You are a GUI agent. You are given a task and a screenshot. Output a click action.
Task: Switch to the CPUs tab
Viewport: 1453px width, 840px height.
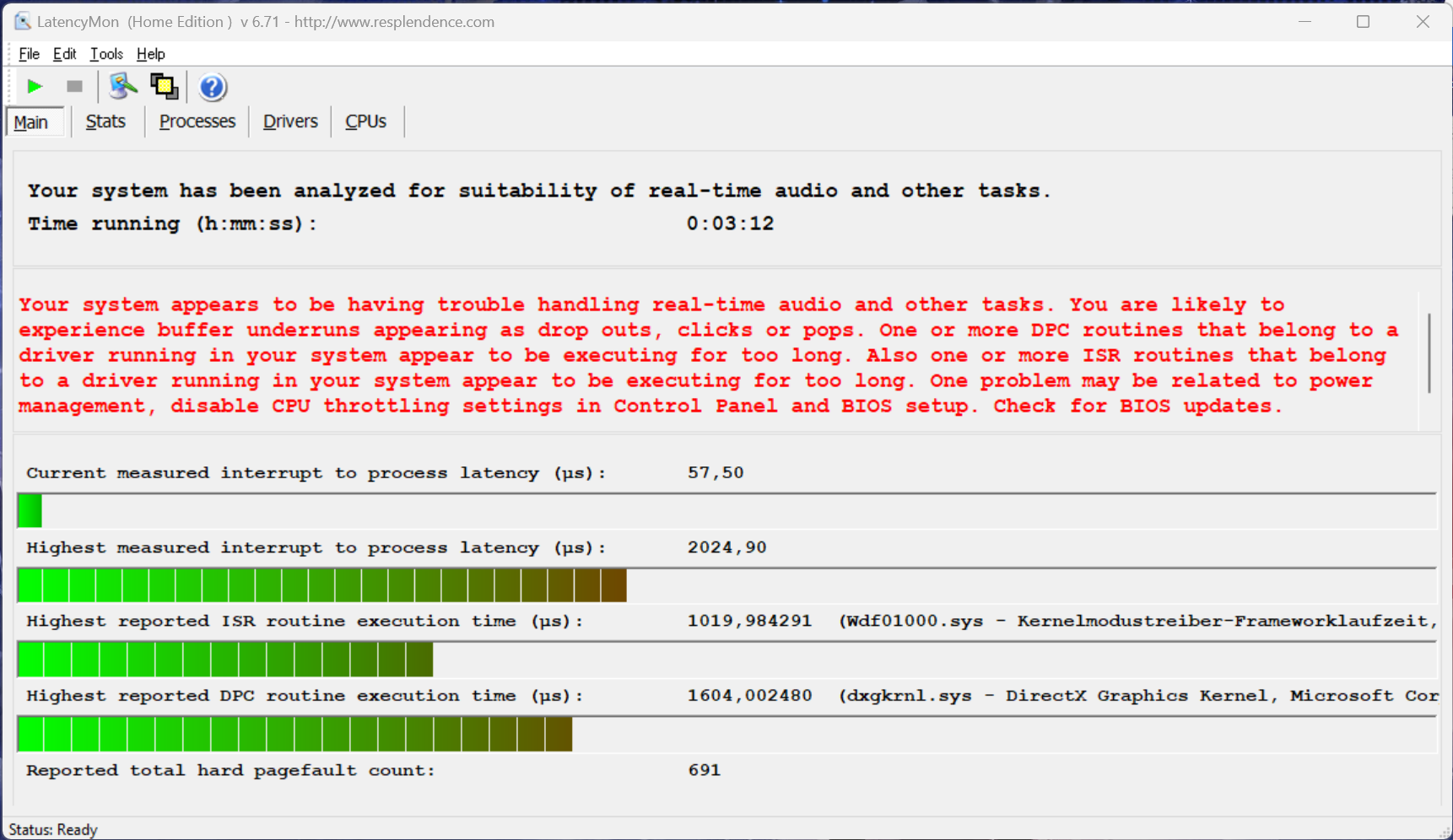pos(366,121)
